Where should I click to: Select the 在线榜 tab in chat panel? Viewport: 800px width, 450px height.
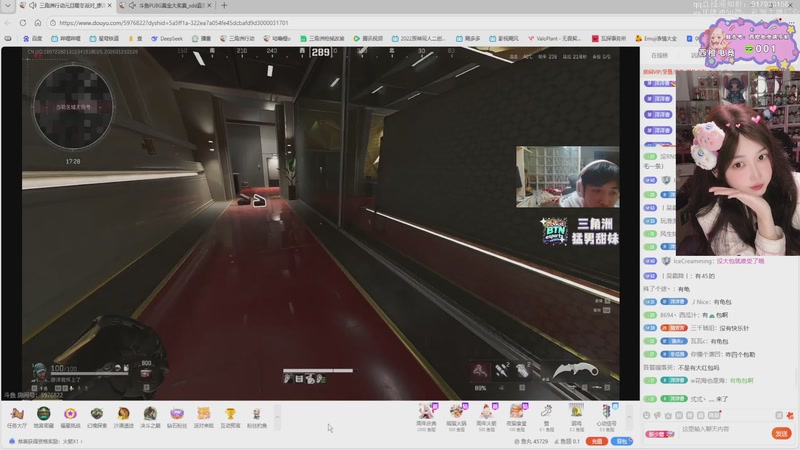659,55
